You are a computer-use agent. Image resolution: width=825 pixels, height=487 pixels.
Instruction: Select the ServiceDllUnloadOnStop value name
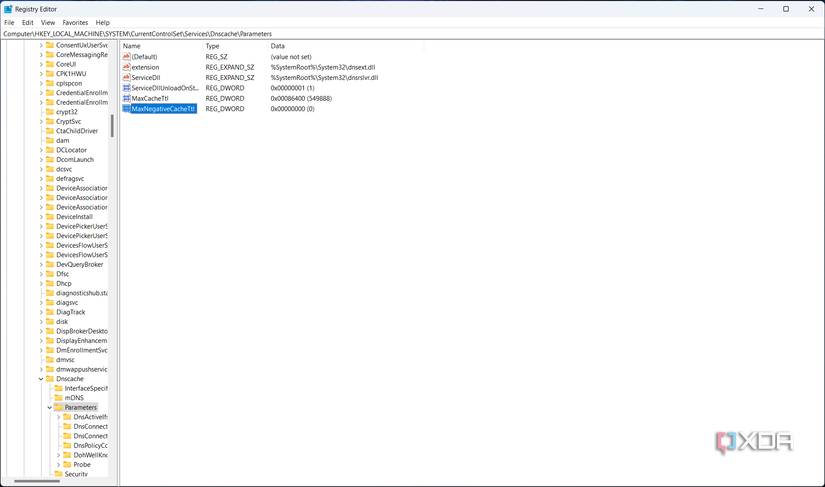coord(165,88)
